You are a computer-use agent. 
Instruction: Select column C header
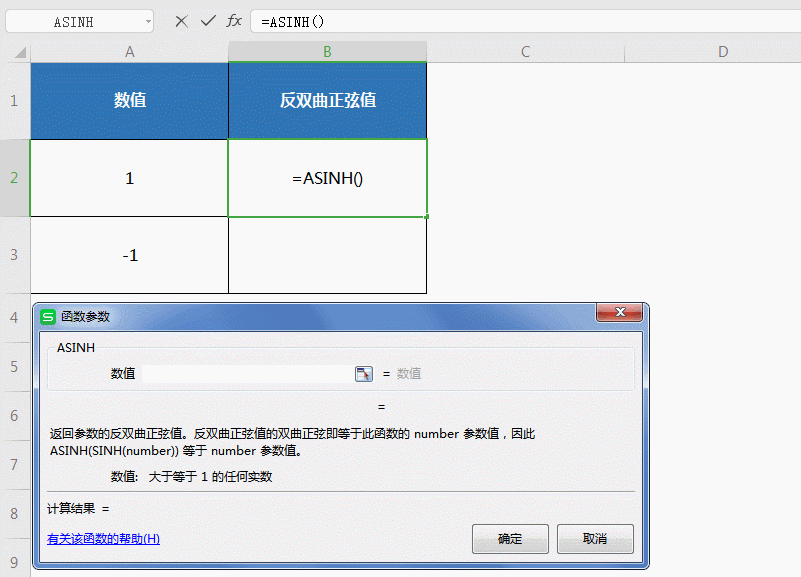525,52
